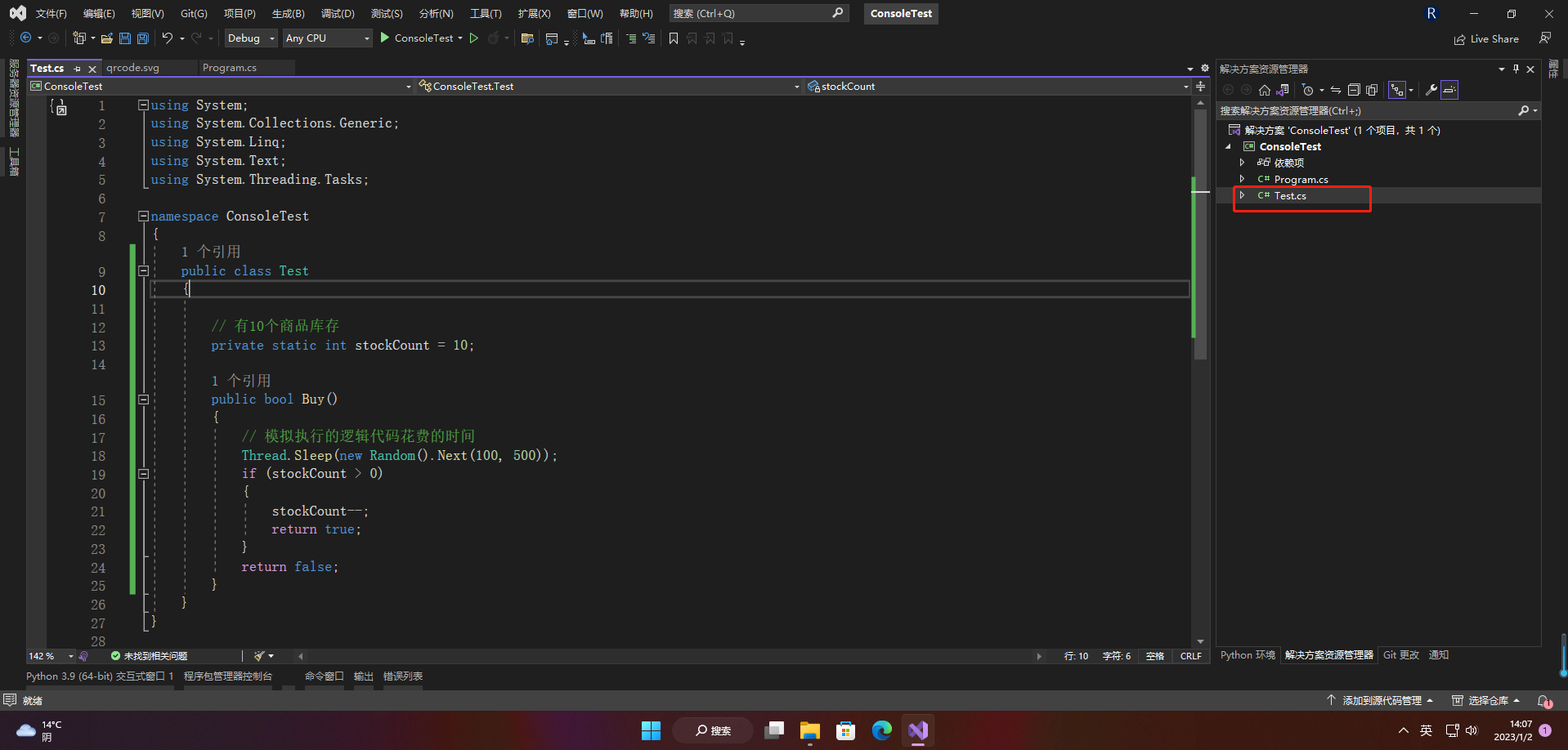Click 添加到源代码管理 in status bar
Screen dimensions: 1568x750
point(1380,701)
